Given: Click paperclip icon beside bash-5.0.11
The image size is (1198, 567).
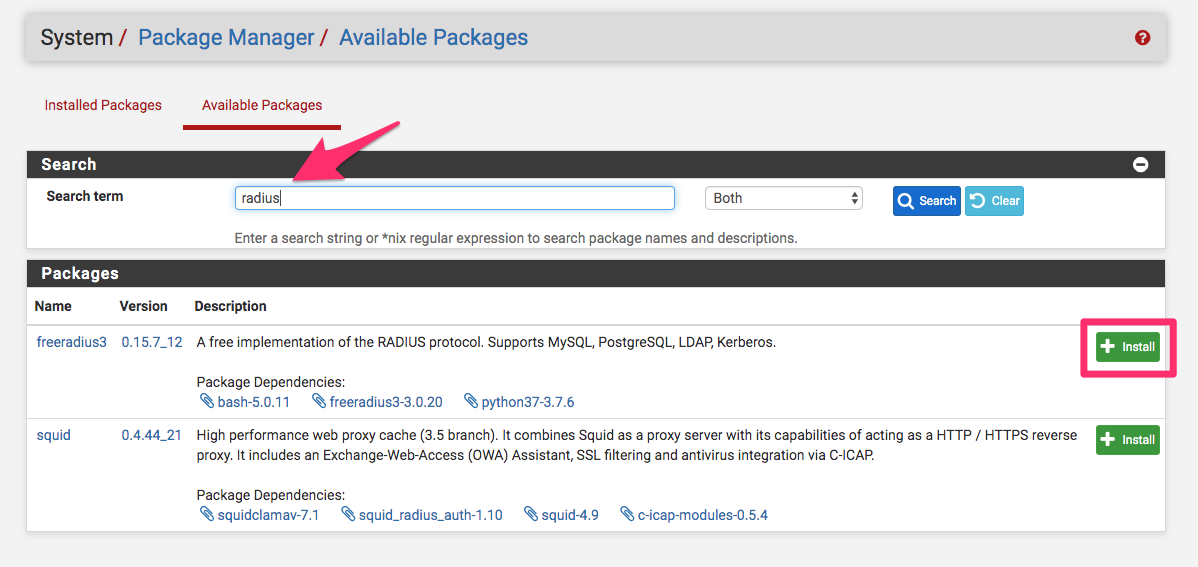Looking at the screenshot, I should tap(207, 401).
